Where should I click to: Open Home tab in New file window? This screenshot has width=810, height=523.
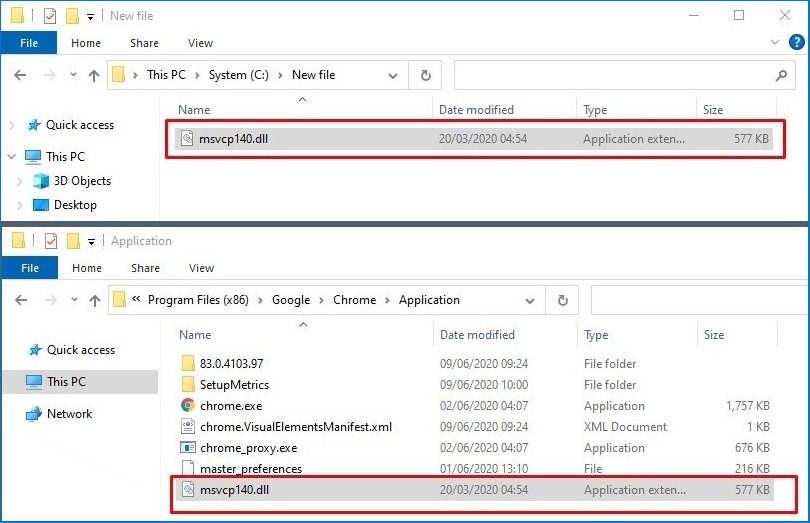point(86,43)
